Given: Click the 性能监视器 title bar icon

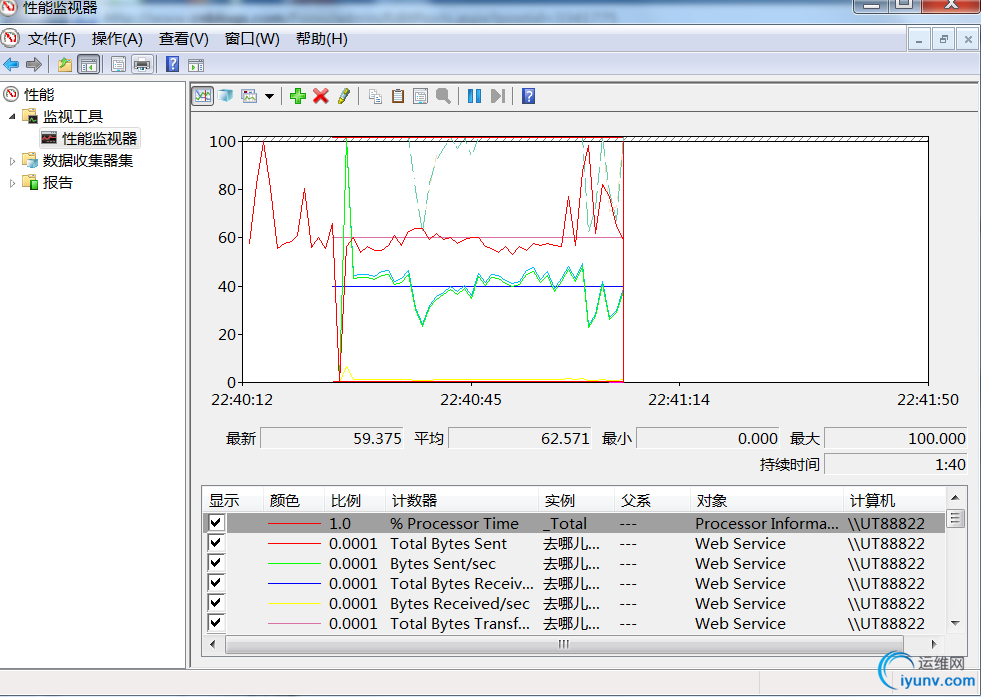Looking at the screenshot, I should [x=8, y=7].
